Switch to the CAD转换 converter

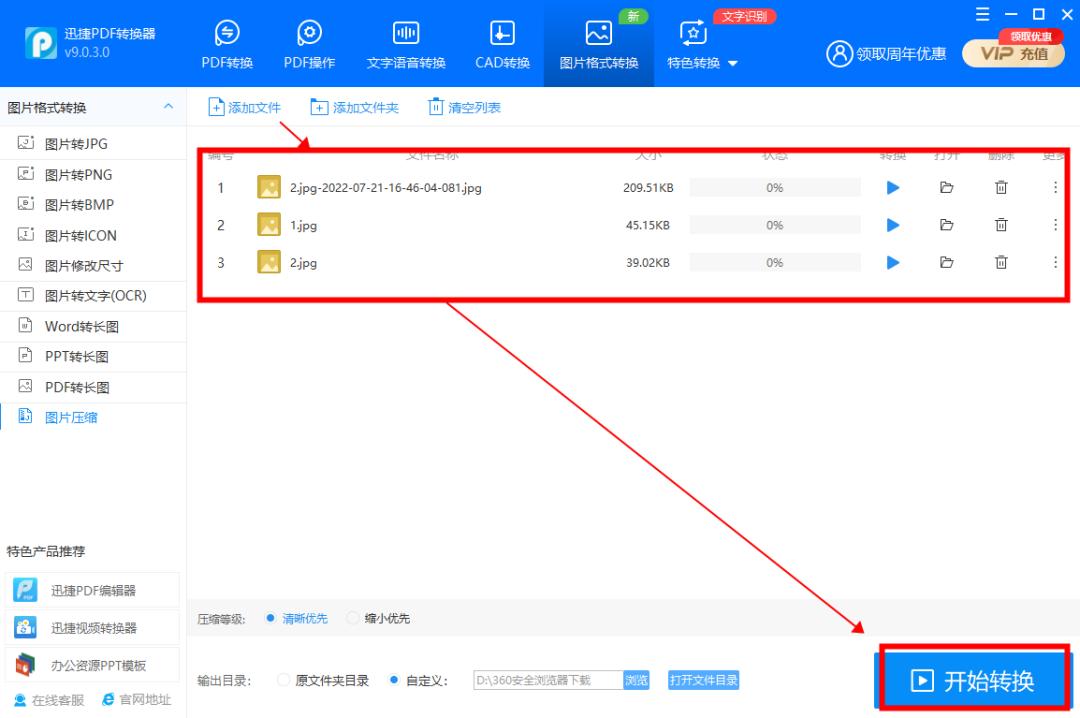point(500,44)
